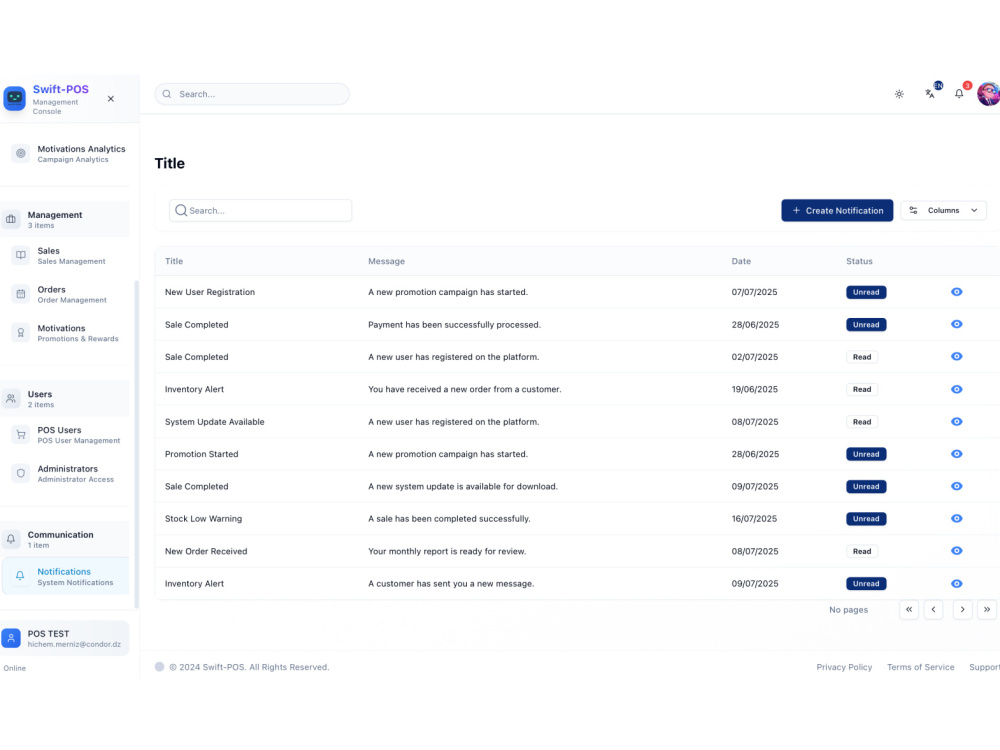Click the Swift-POS logo icon
This screenshot has width=1000, height=750.
click(15, 98)
